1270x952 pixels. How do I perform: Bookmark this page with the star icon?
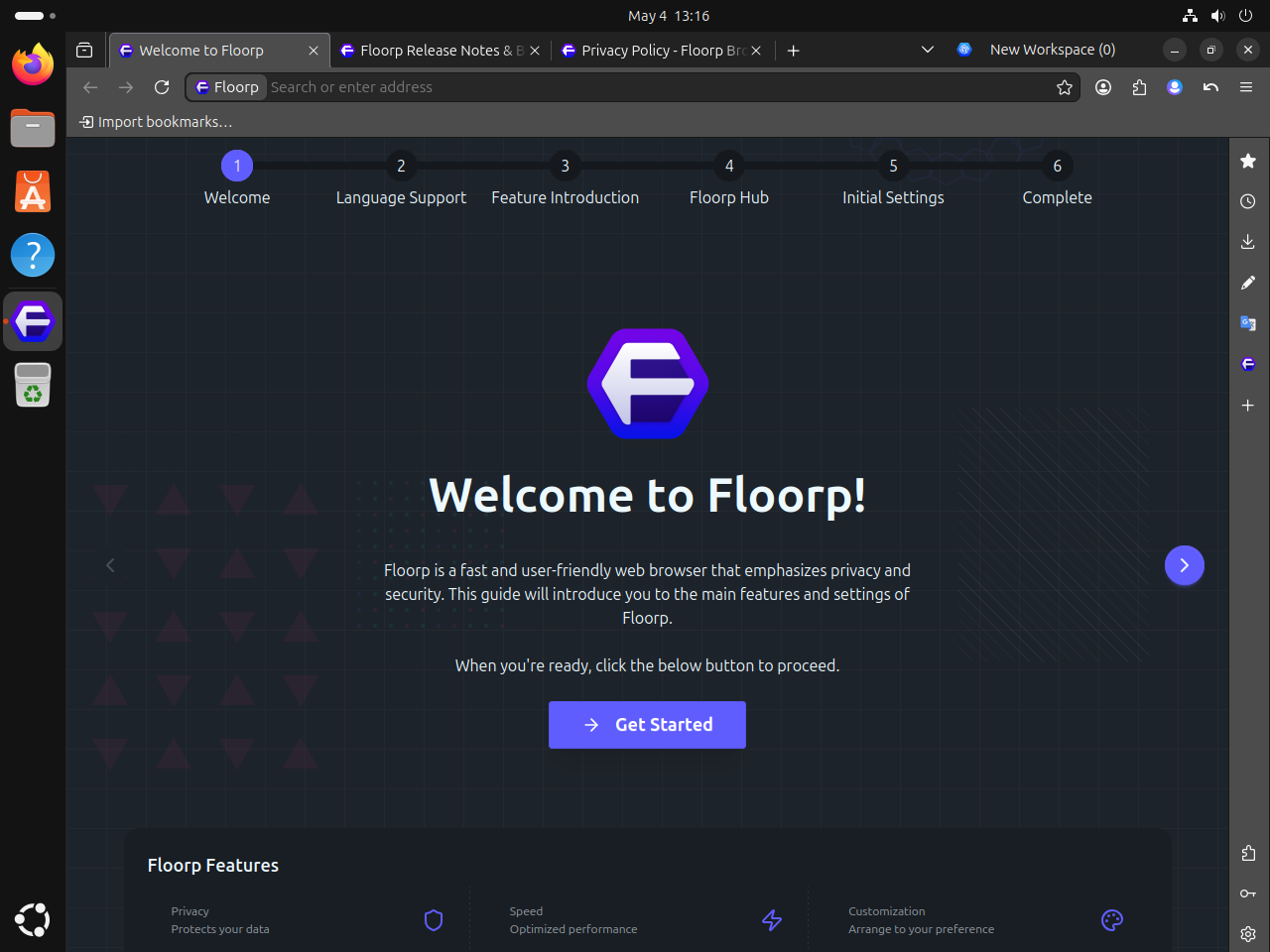(1065, 87)
